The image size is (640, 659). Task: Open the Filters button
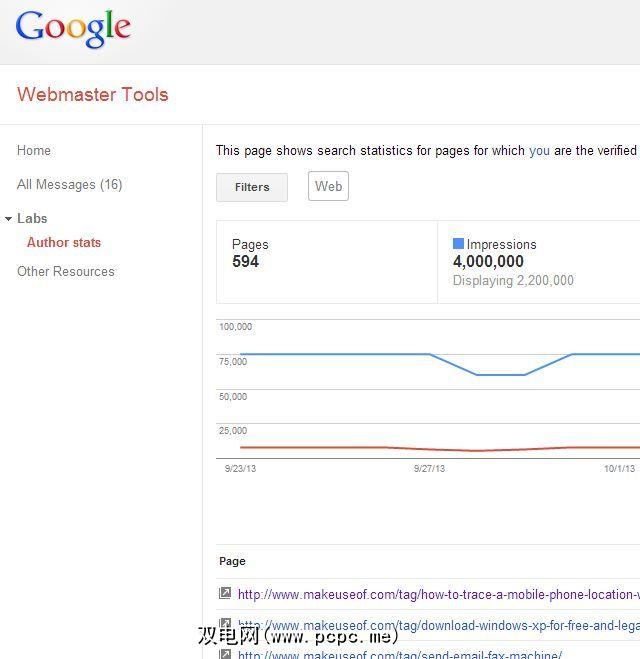252,187
